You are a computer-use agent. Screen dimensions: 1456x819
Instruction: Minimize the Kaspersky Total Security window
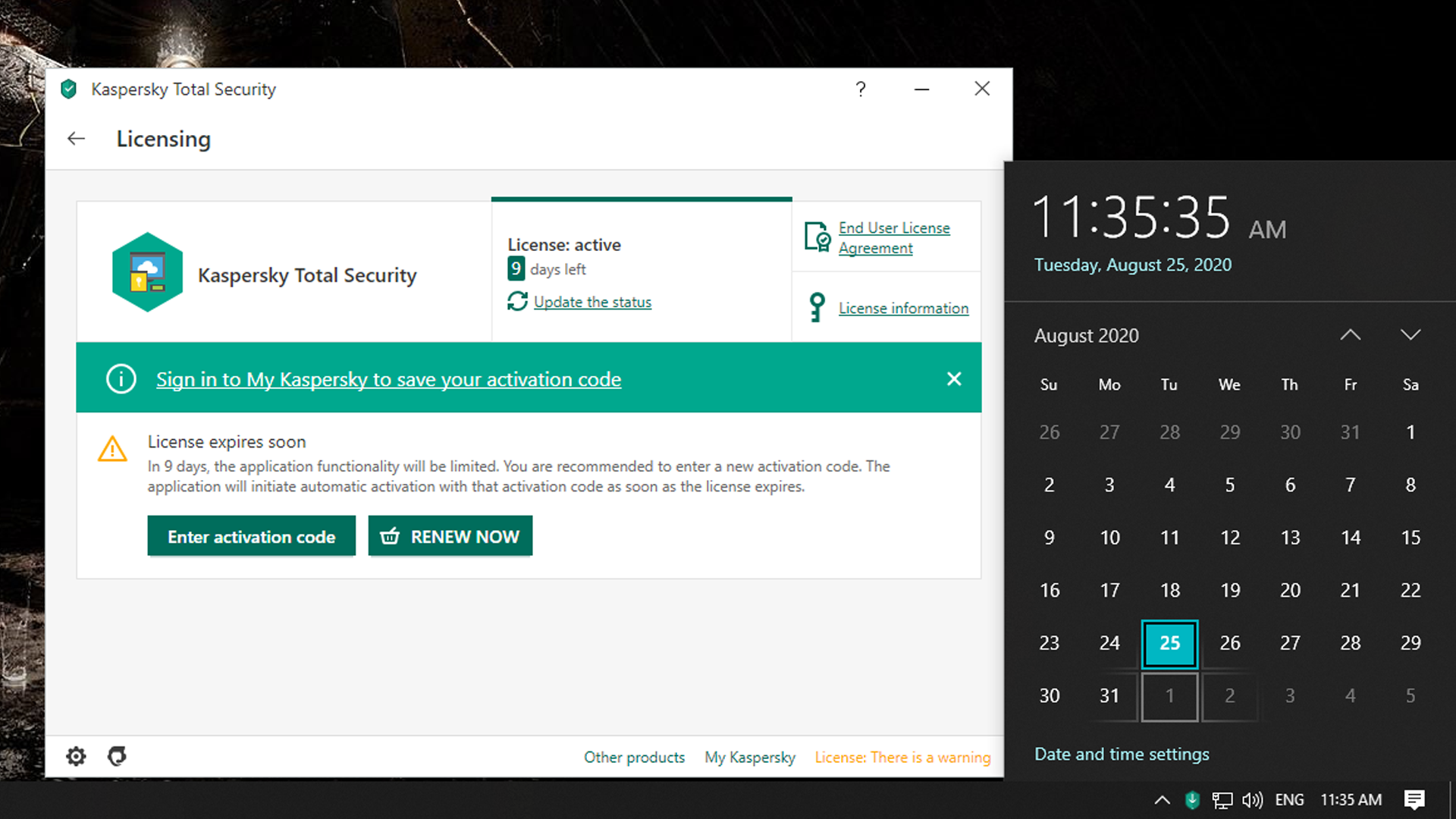click(x=921, y=89)
